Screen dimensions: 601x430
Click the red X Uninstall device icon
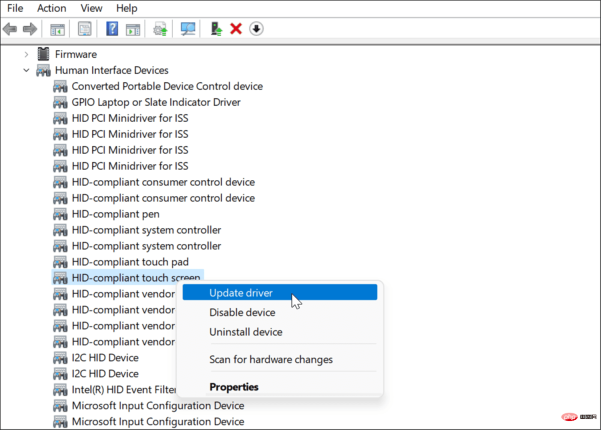click(236, 29)
